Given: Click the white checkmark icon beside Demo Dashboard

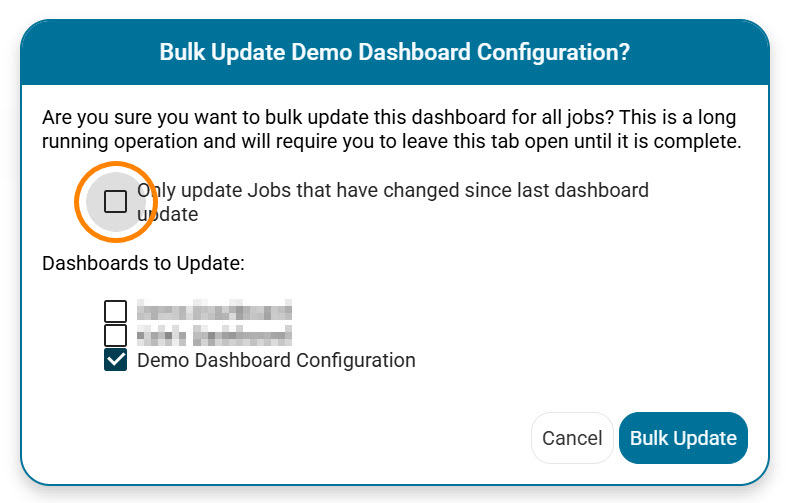Looking at the screenshot, I should point(116,360).
